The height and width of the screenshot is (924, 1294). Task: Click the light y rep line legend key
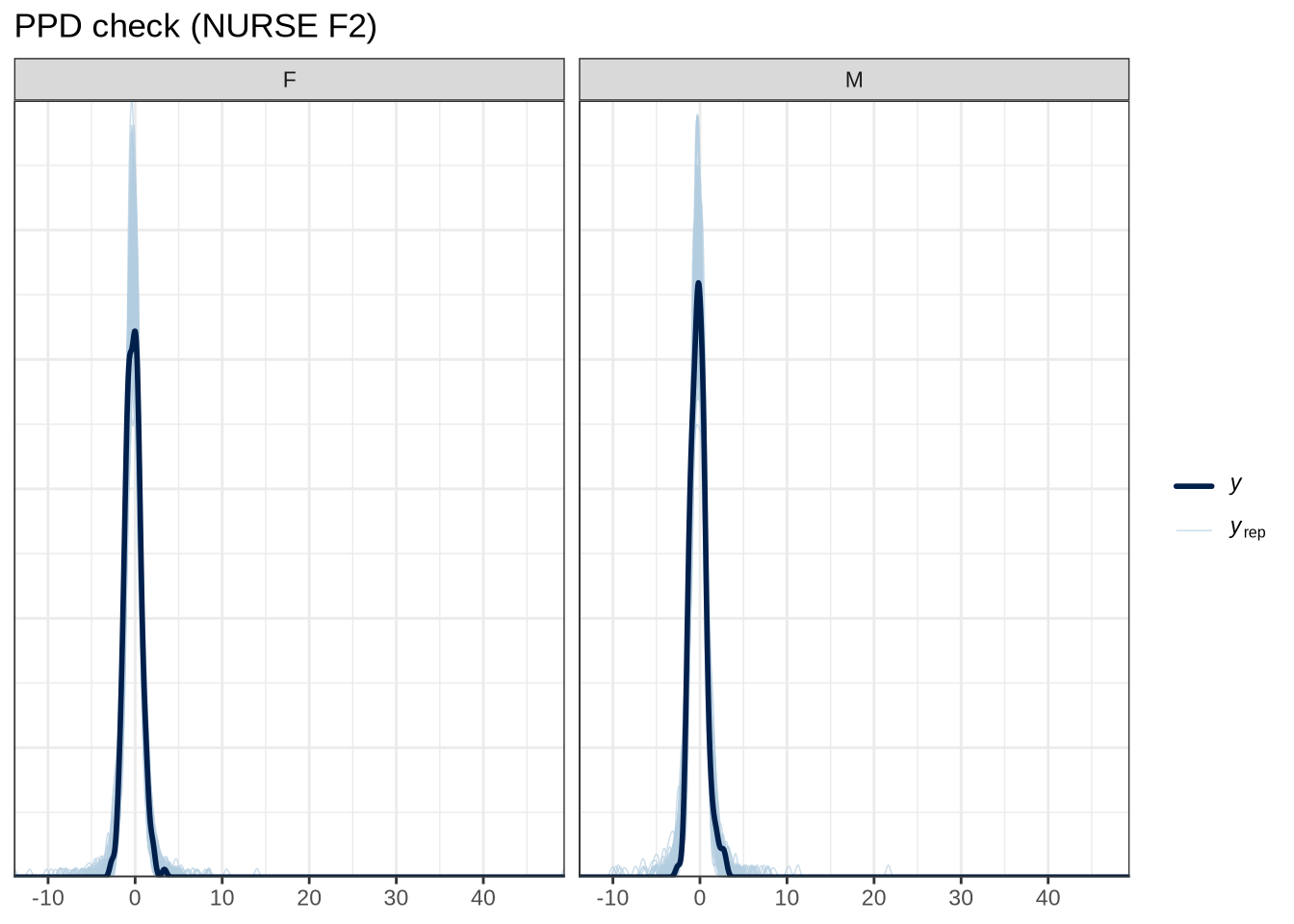coord(1194,530)
